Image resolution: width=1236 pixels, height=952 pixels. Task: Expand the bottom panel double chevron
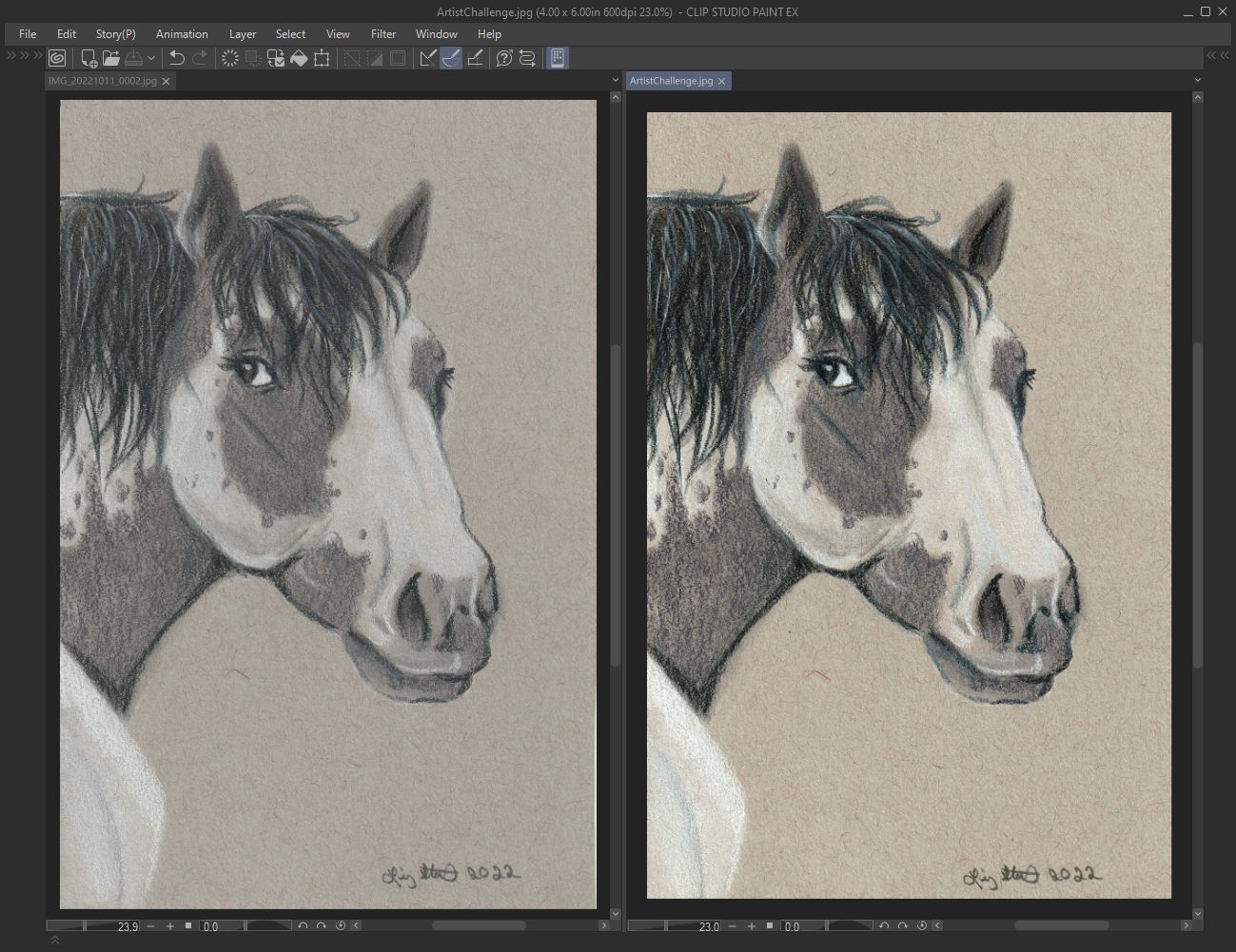(55, 940)
